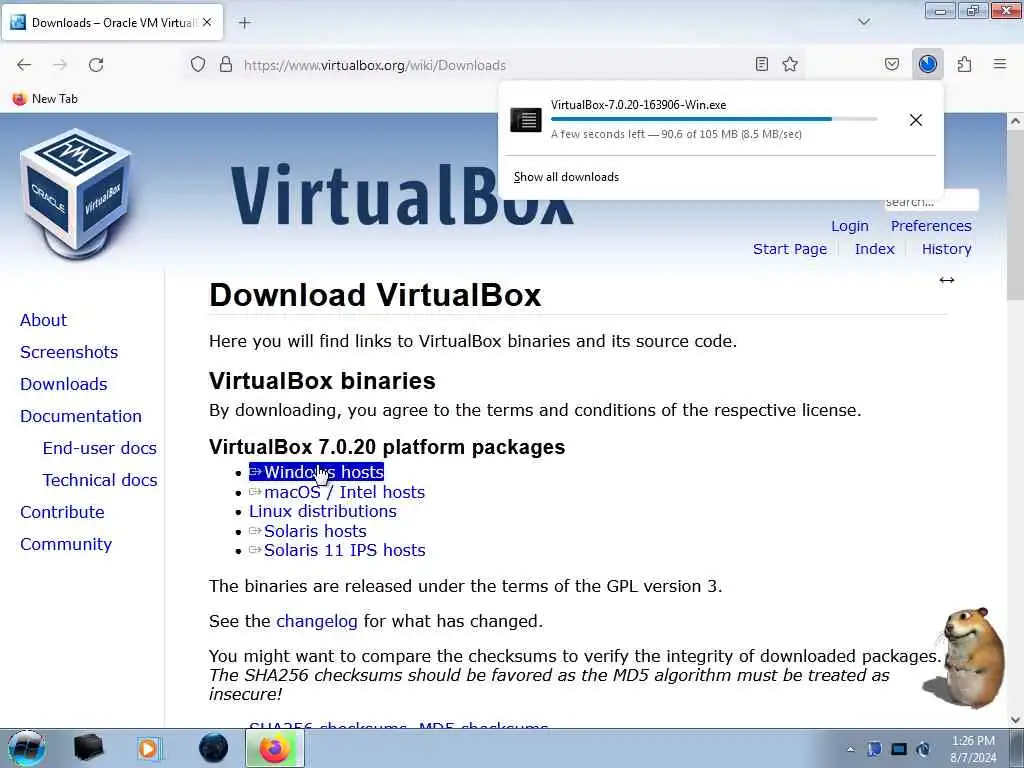Bookmark this page with the star icon

pyautogui.click(x=790, y=64)
